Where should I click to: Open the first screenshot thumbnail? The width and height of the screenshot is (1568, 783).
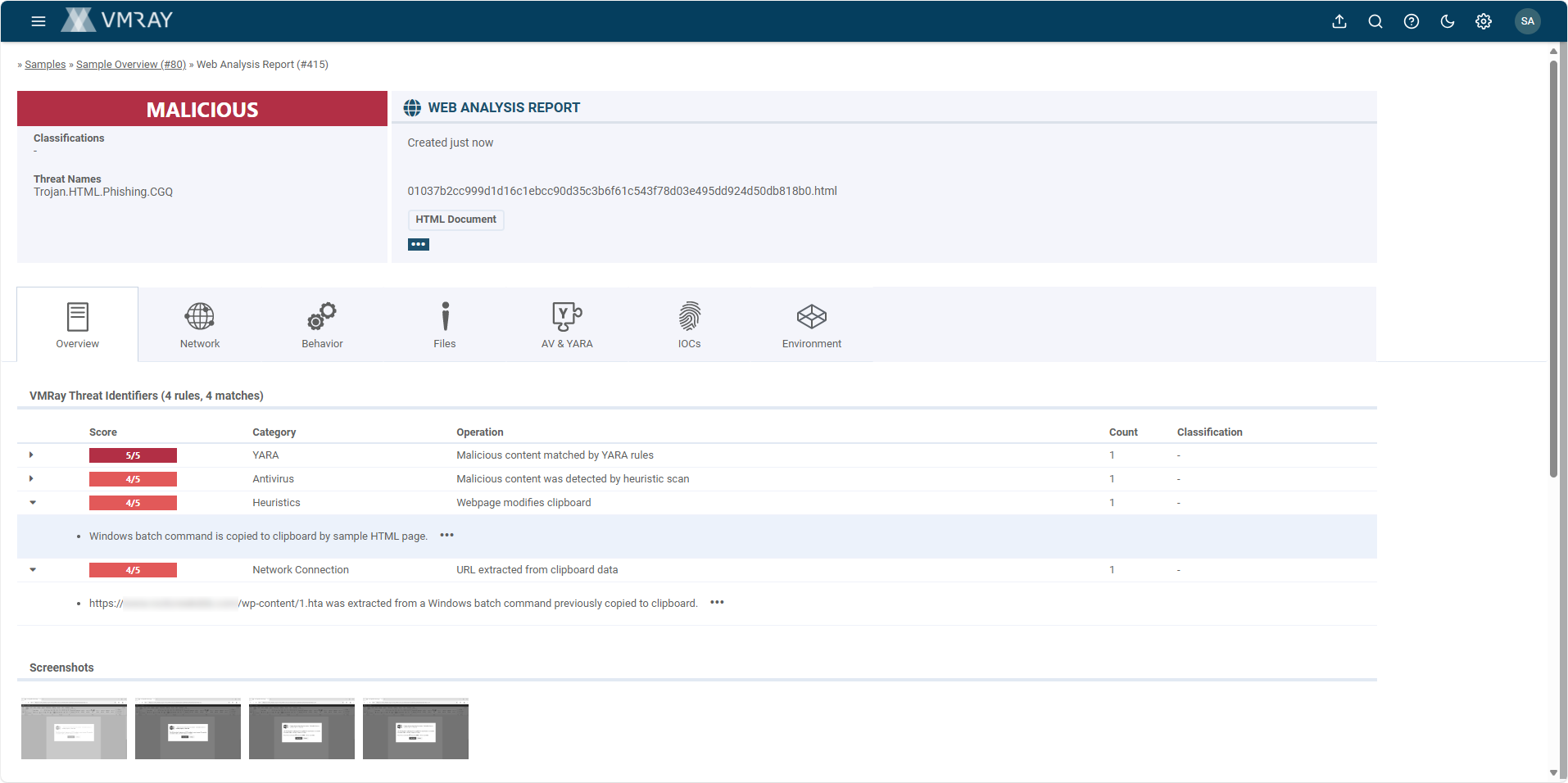tap(74, 728)
